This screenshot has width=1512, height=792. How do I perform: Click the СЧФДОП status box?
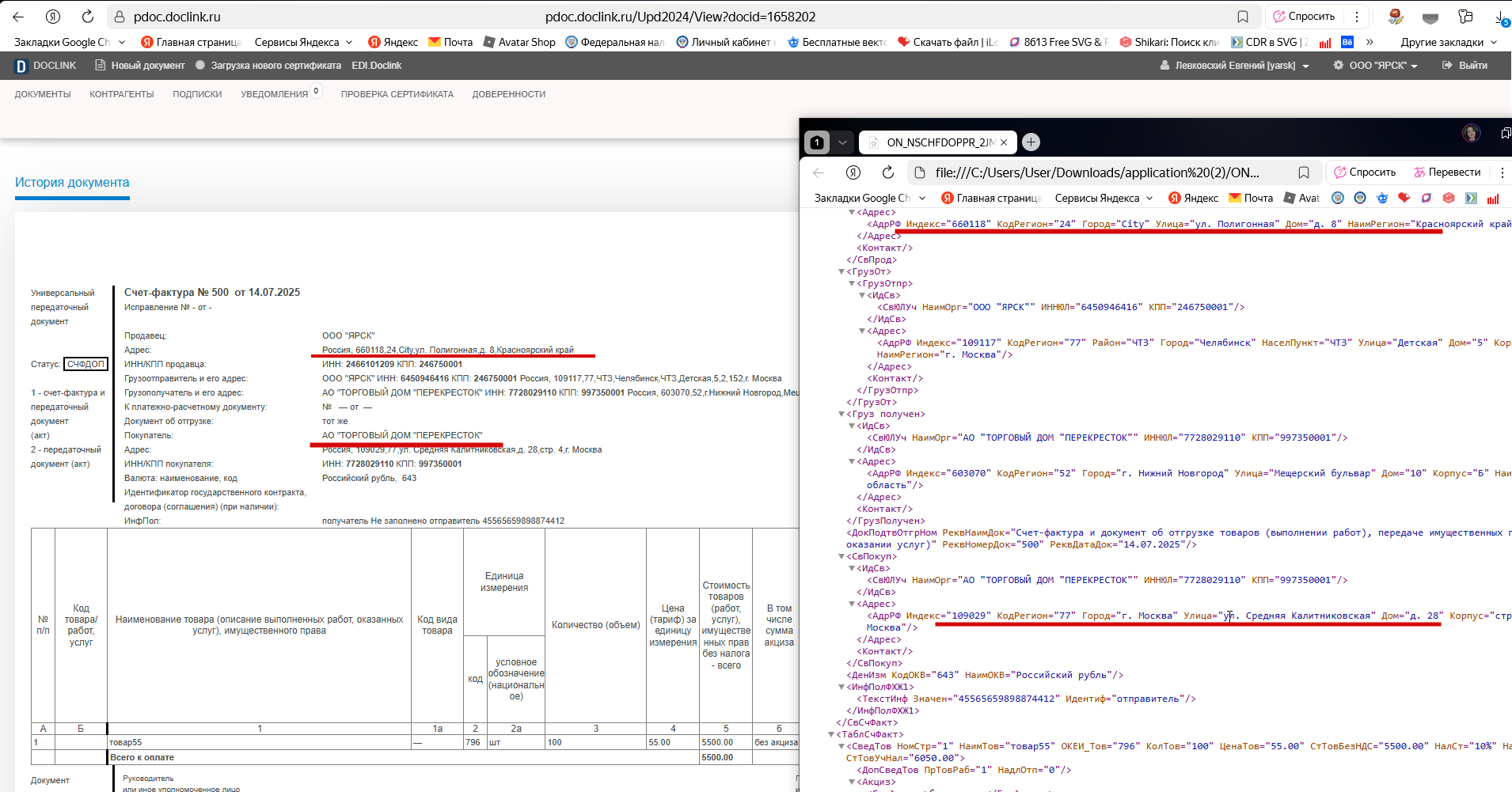(x=85, y=364)
